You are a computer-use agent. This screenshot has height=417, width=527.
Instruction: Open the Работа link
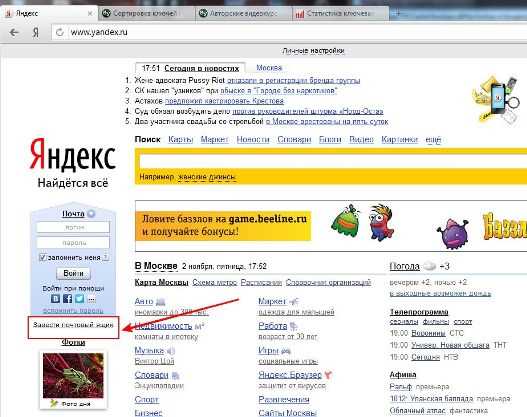(273, 326)
